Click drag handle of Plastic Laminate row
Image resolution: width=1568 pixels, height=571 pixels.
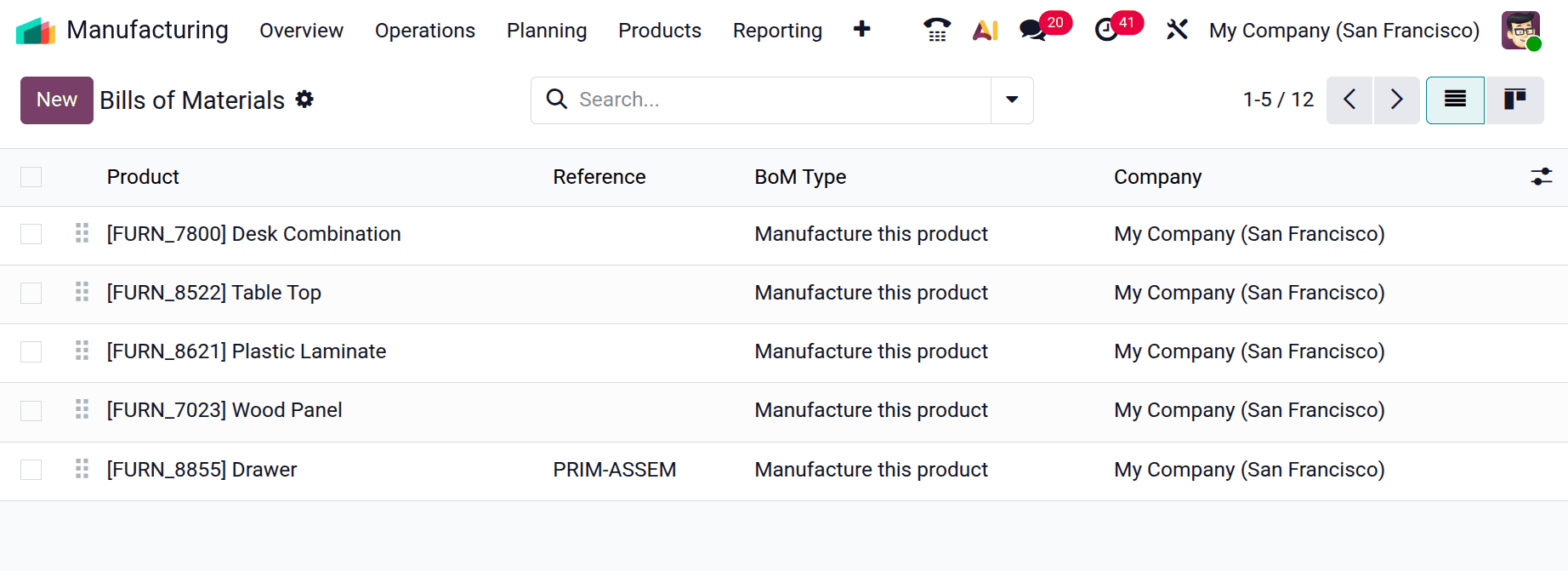(82, 351)
